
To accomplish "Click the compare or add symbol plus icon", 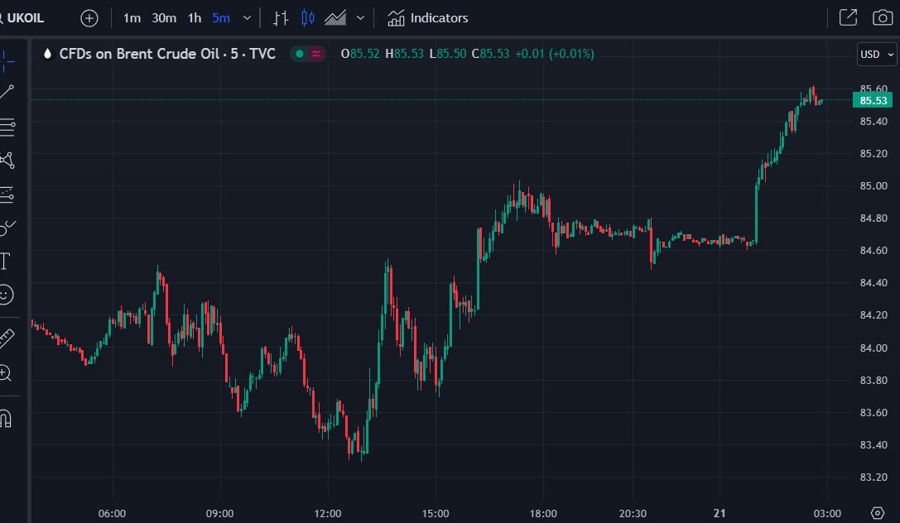I will 89,18.
